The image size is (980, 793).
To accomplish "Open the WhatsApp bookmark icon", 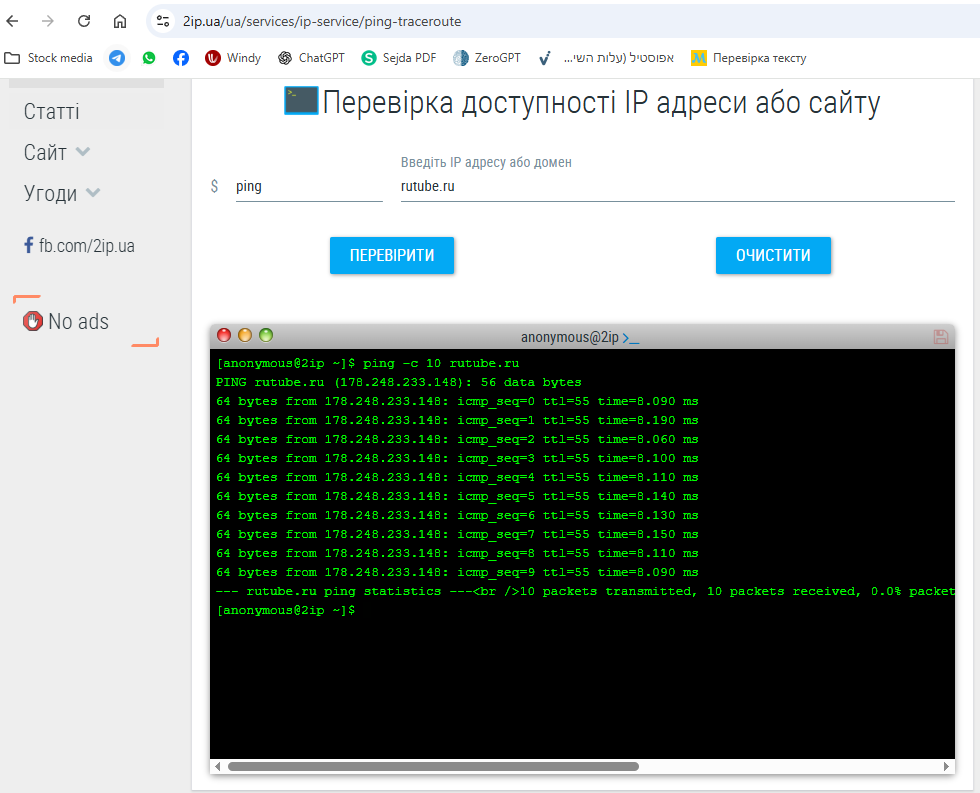I will (x=149, y=58).
